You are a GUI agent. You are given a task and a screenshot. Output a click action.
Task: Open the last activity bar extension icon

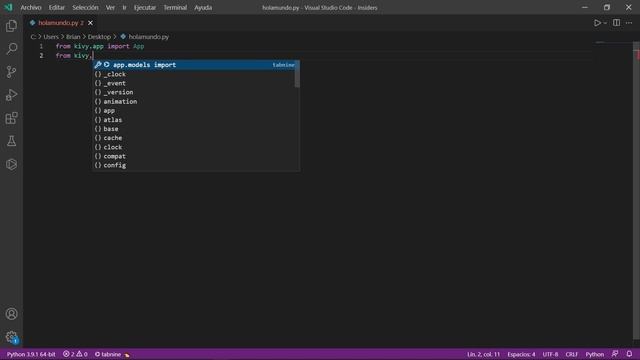[11, 164]
